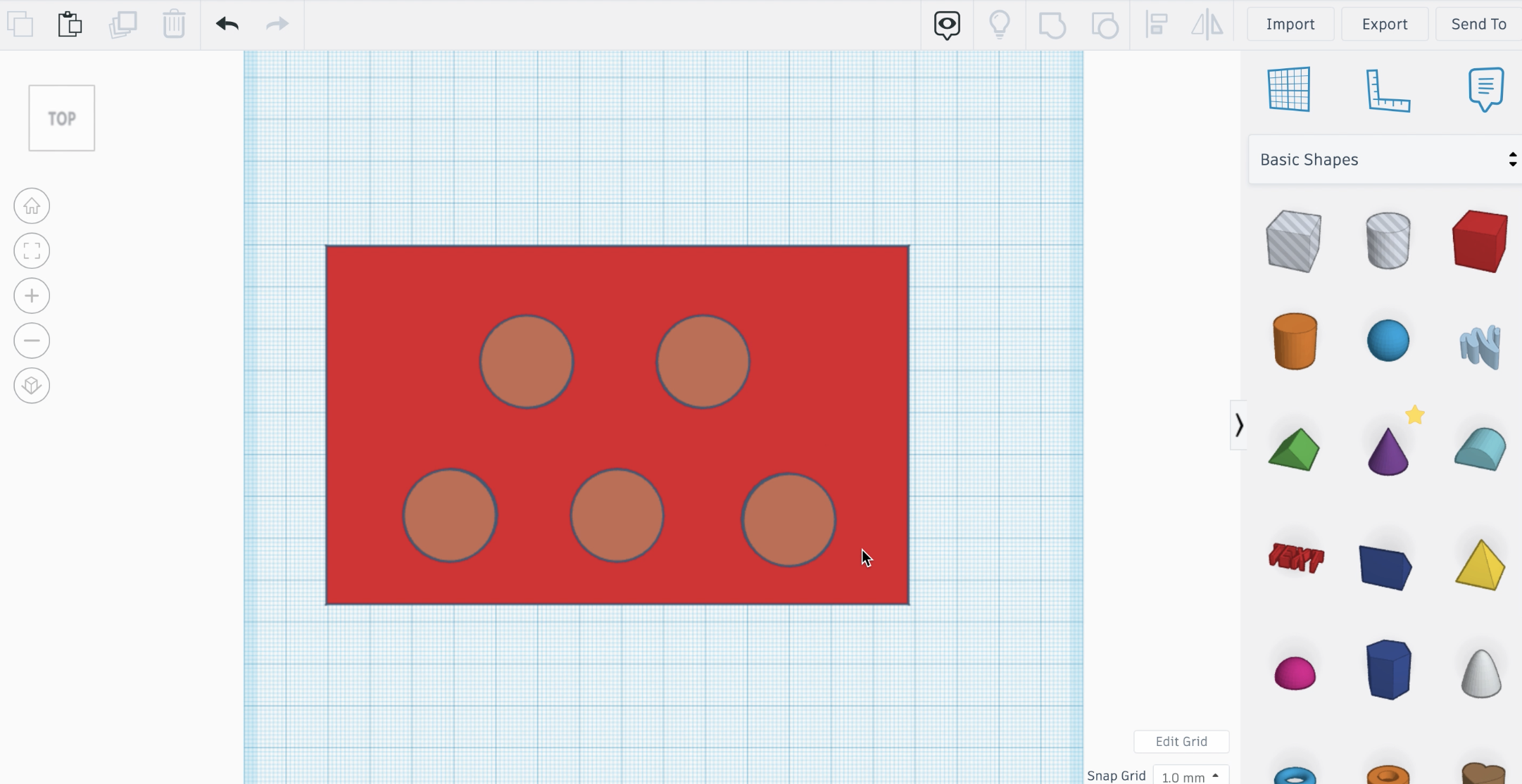Image resolution: width=1522 pixels, height=784 pixels.
Task: Select the top-left circle on the red box
Action: point(527,362)
